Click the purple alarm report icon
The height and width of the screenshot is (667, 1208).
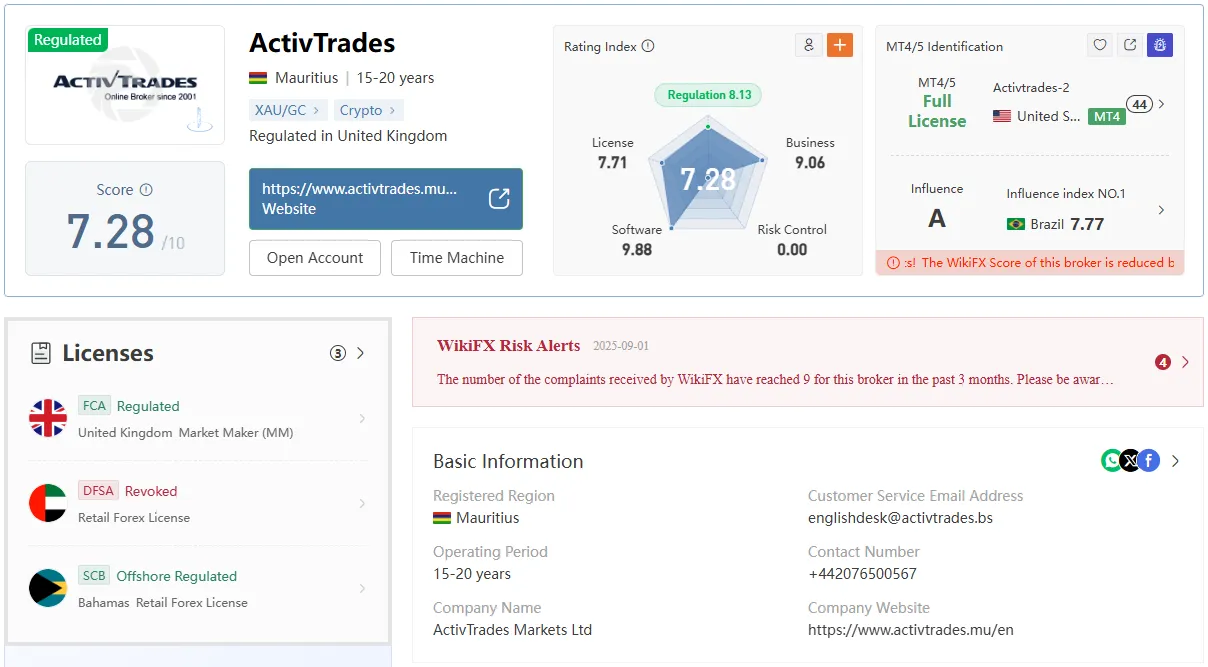click(x=1160, y=45)
